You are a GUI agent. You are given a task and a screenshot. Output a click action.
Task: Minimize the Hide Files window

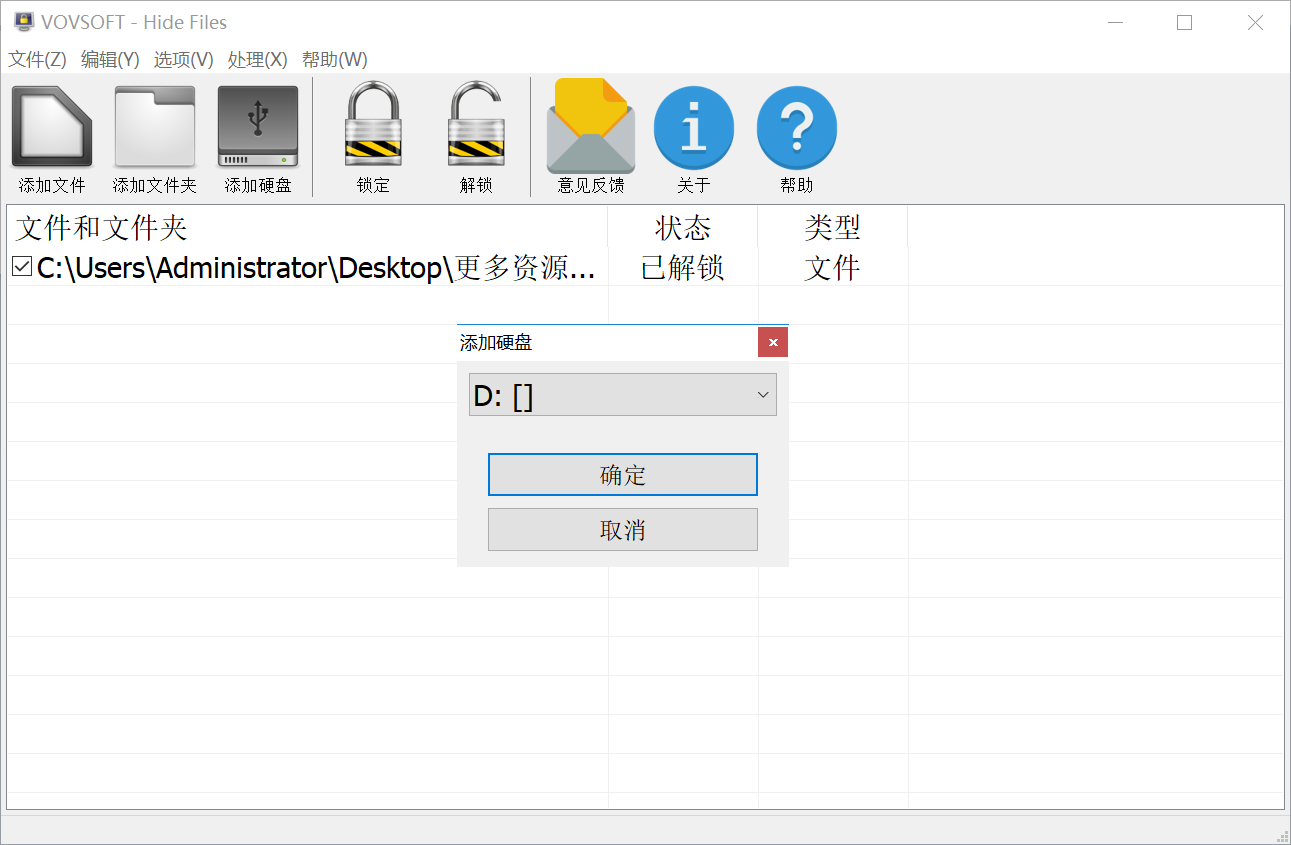[x=1114, y=22]
